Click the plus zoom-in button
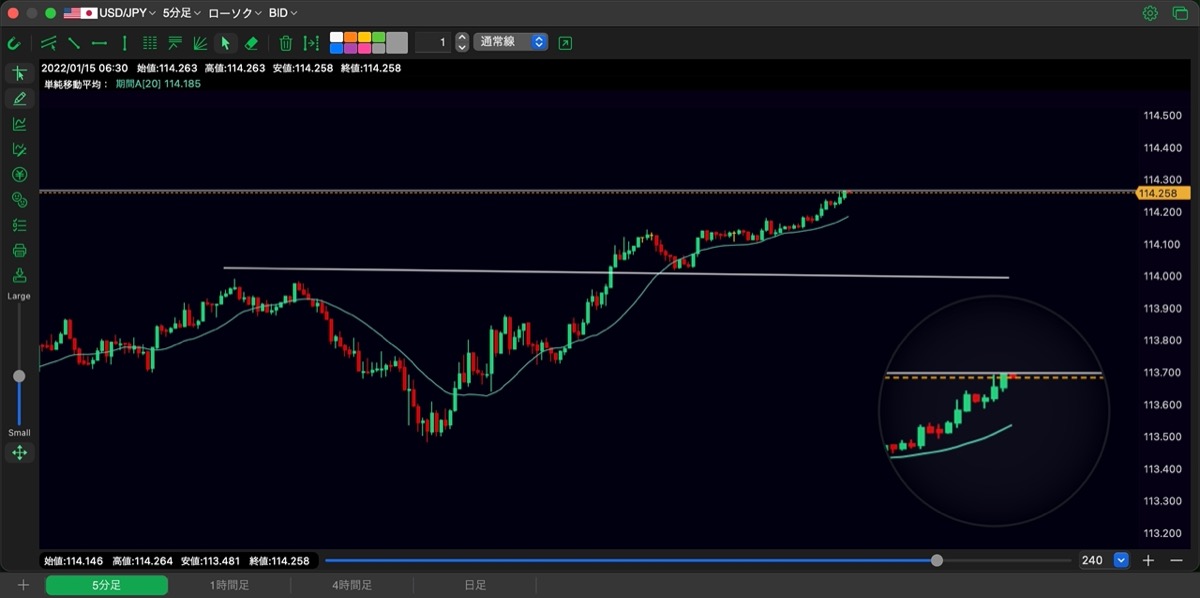Image resolution: width=1200 pixels, height=598 pixels. (1149, 560)
